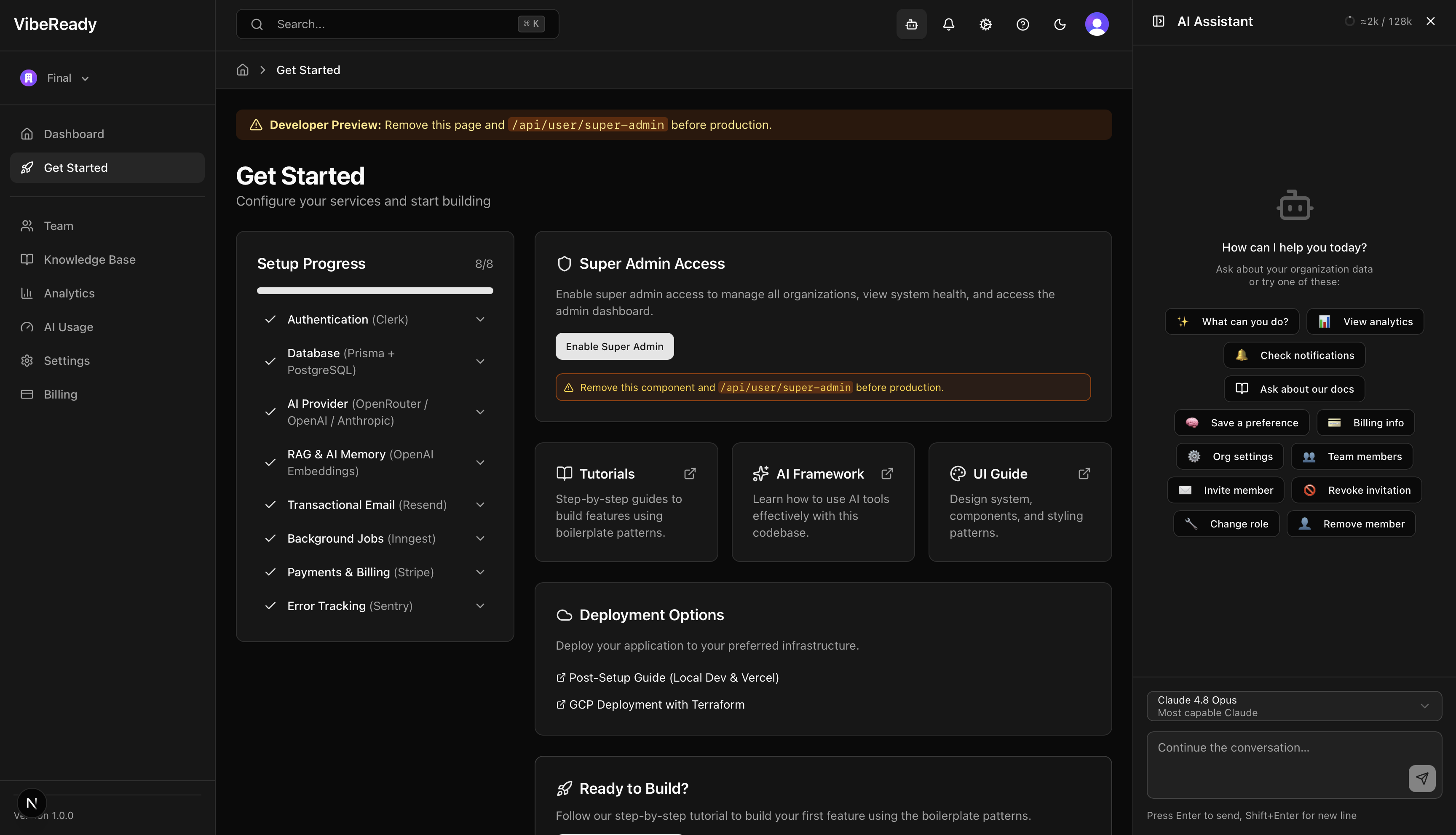Click the search magnifier icon
1456x835 pixels.
pyautogui.click(x=257, y=24)
